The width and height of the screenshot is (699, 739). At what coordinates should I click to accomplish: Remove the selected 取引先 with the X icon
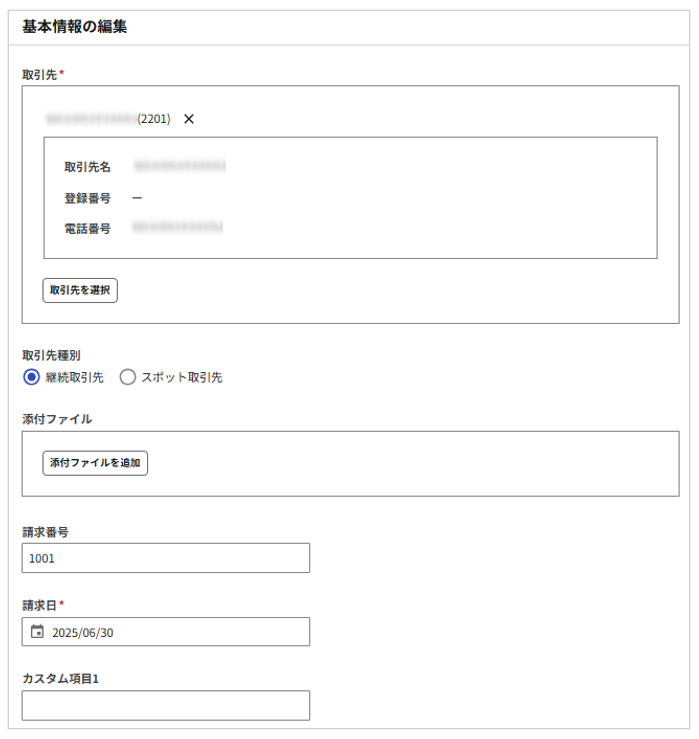[x=189, y=119]
